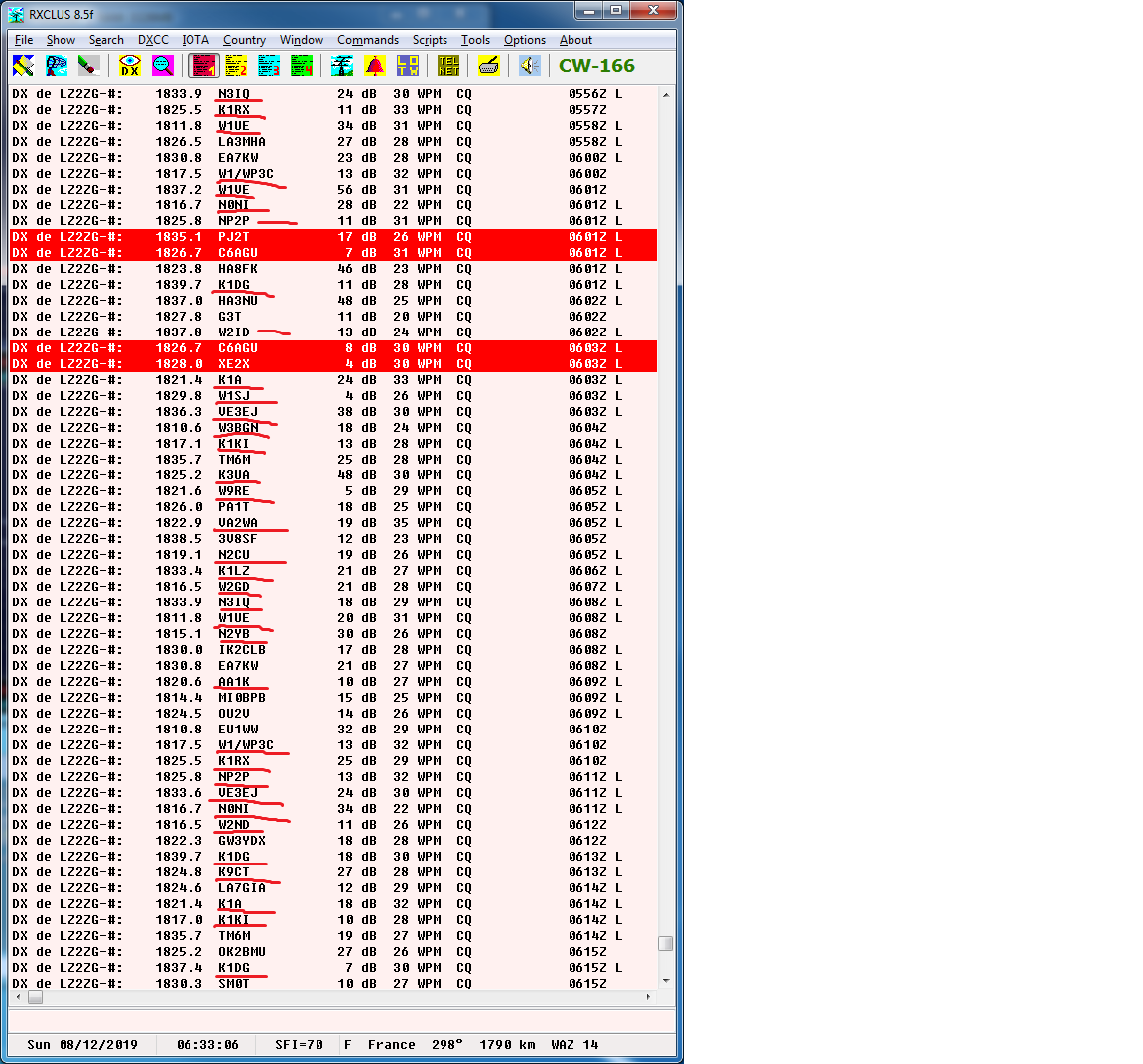This screenshot has width=1143, height=1064.
Task: Click the paintbrush clear icon
Action: coord(89,66)
